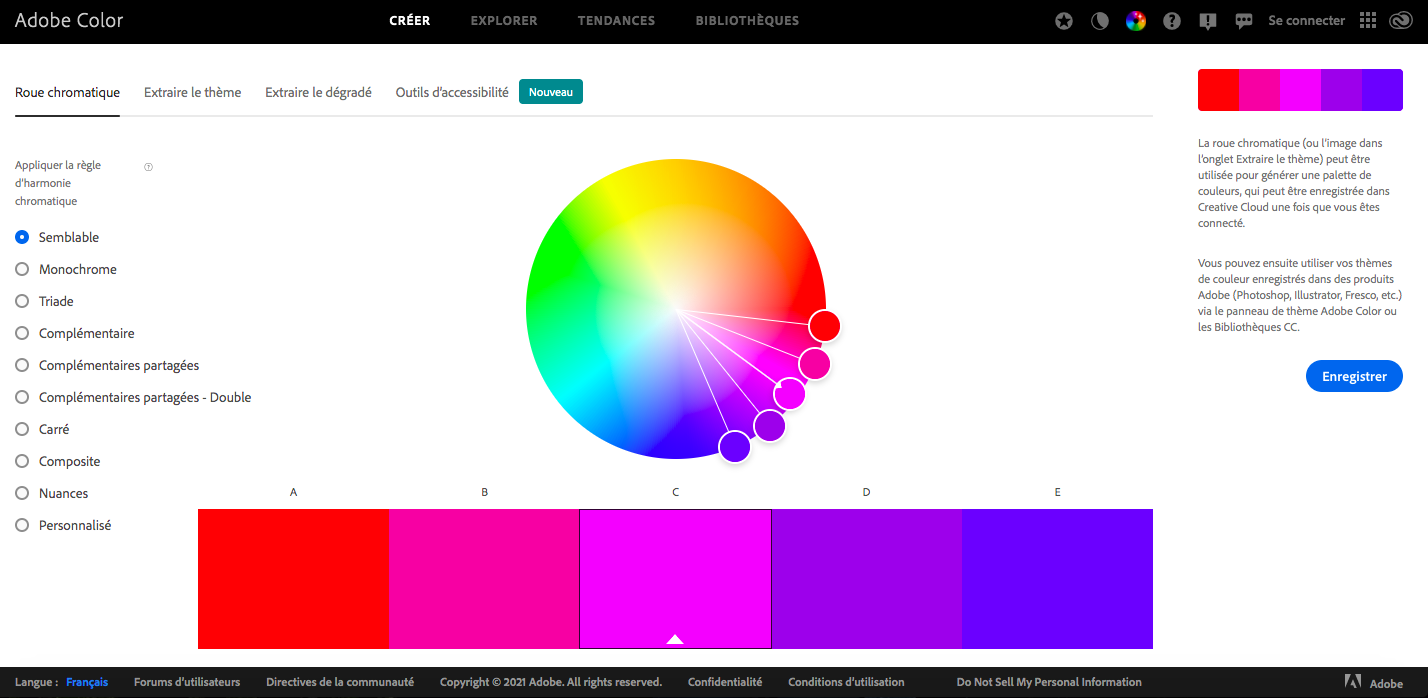This screenshot has height=698, width=1428.
Task: Switch to Outils d'accessibilité tab
Action: (452, 92)
